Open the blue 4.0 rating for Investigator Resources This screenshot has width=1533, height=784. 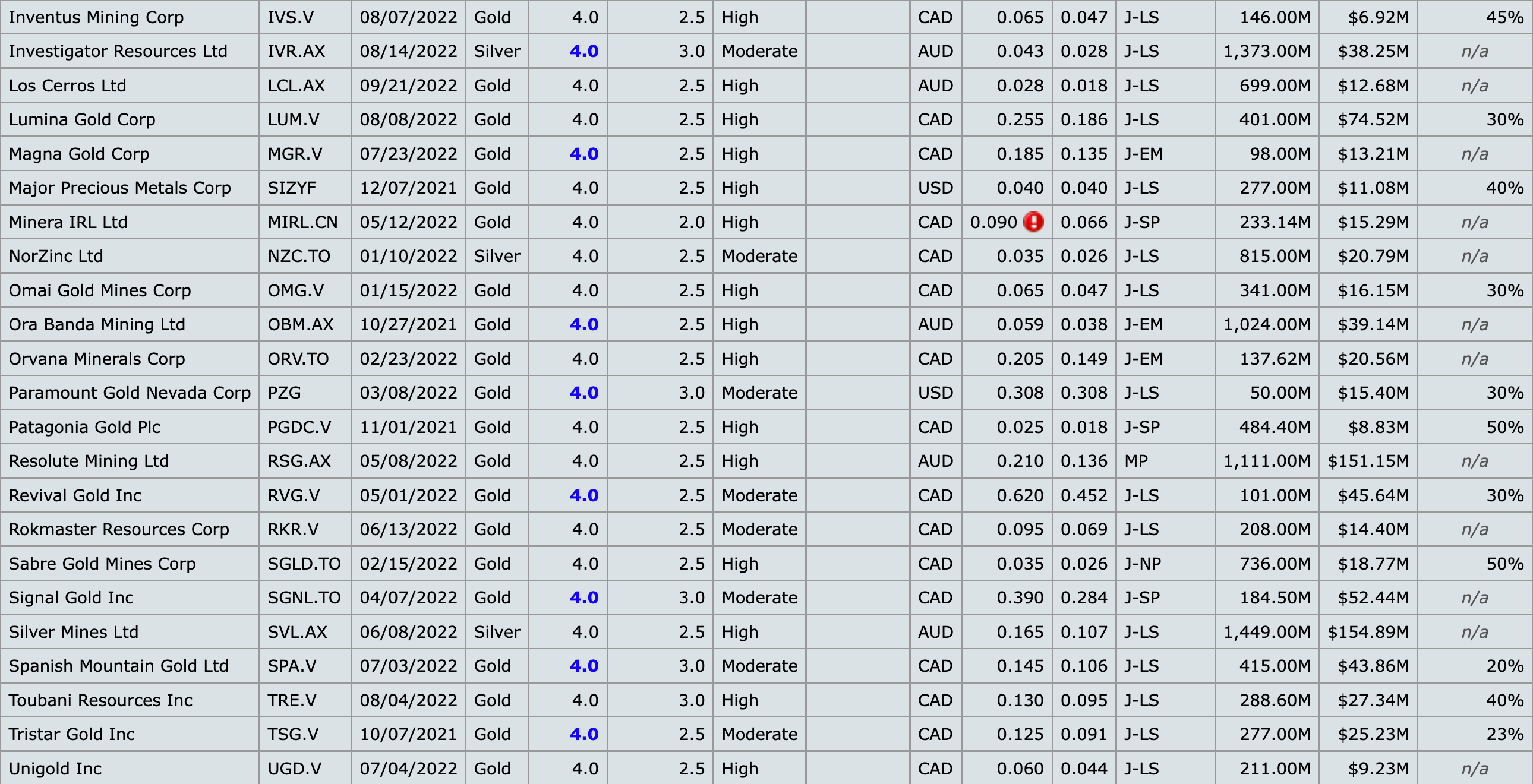coord(583,51)
